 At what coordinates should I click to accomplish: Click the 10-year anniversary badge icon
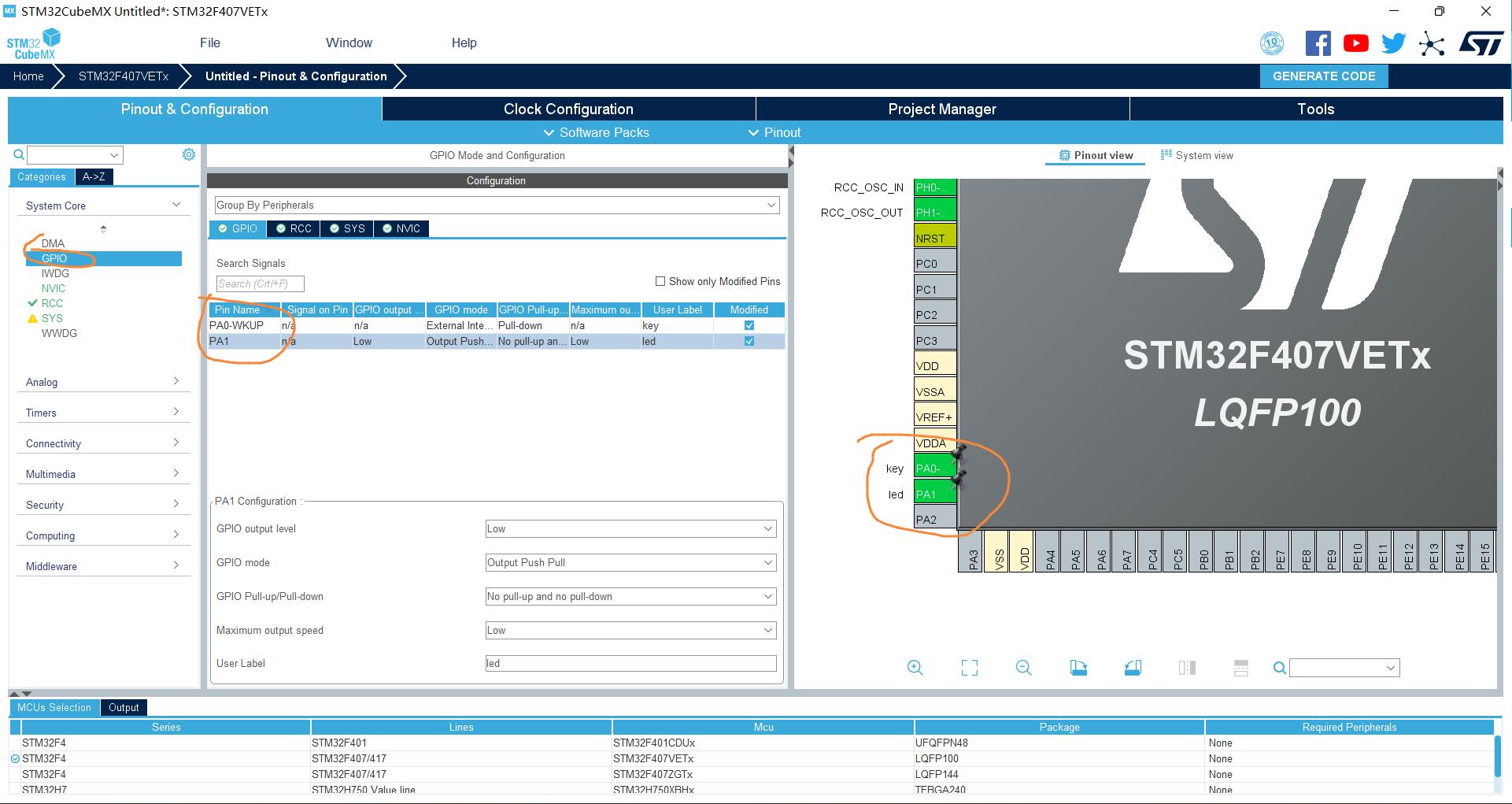click(1272, 43)
